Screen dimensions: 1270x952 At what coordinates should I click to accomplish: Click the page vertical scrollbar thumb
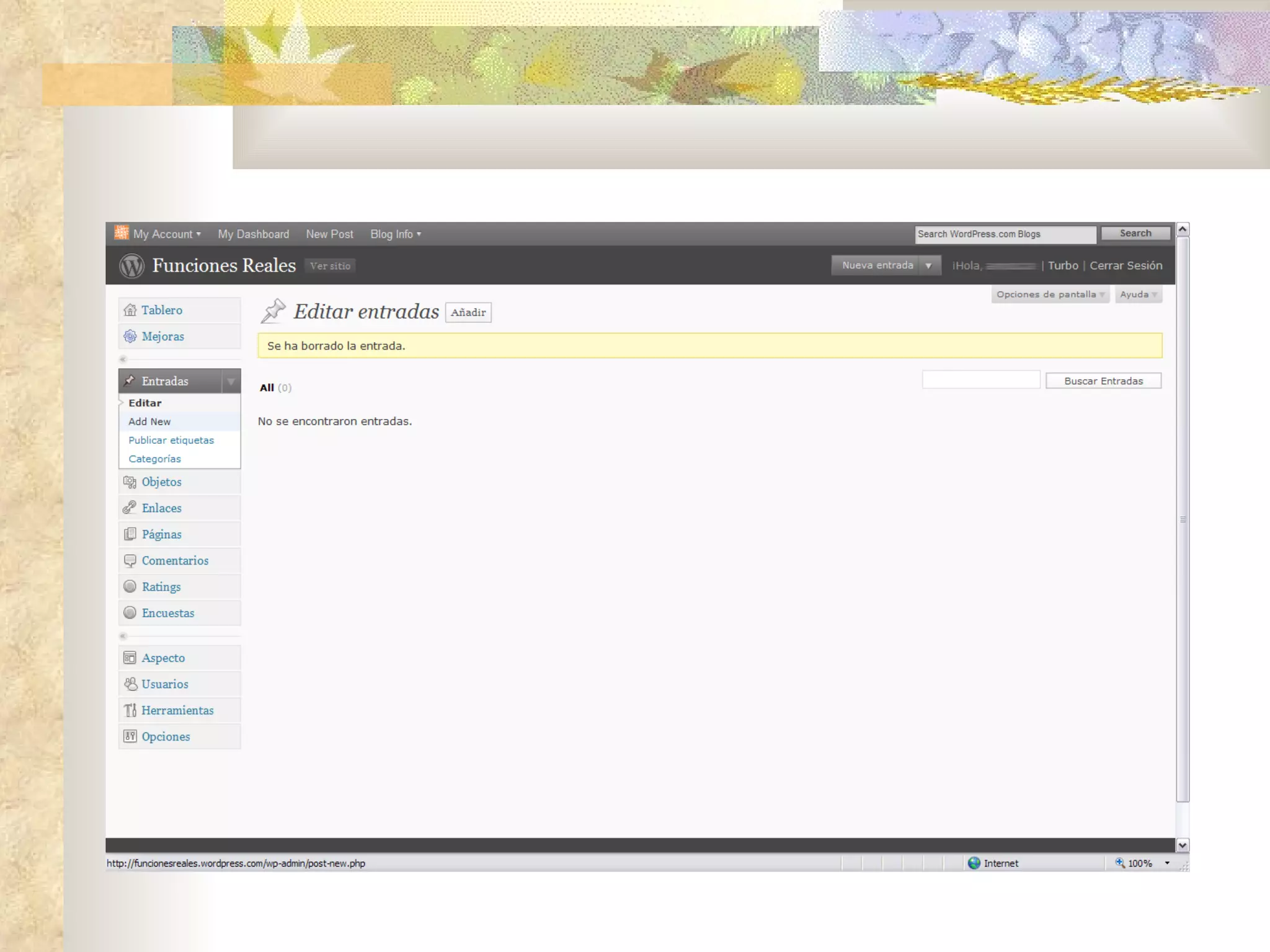click(x=1183, y=519)
